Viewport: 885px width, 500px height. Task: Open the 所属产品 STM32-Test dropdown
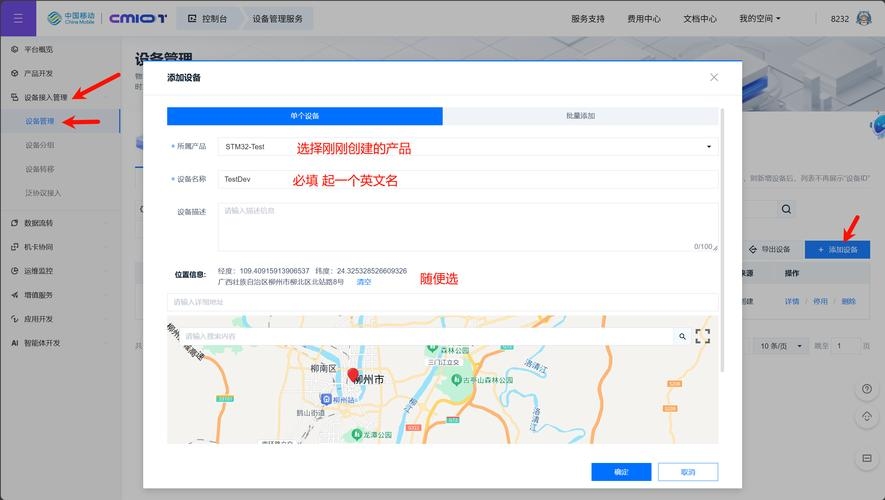(468, 147)
